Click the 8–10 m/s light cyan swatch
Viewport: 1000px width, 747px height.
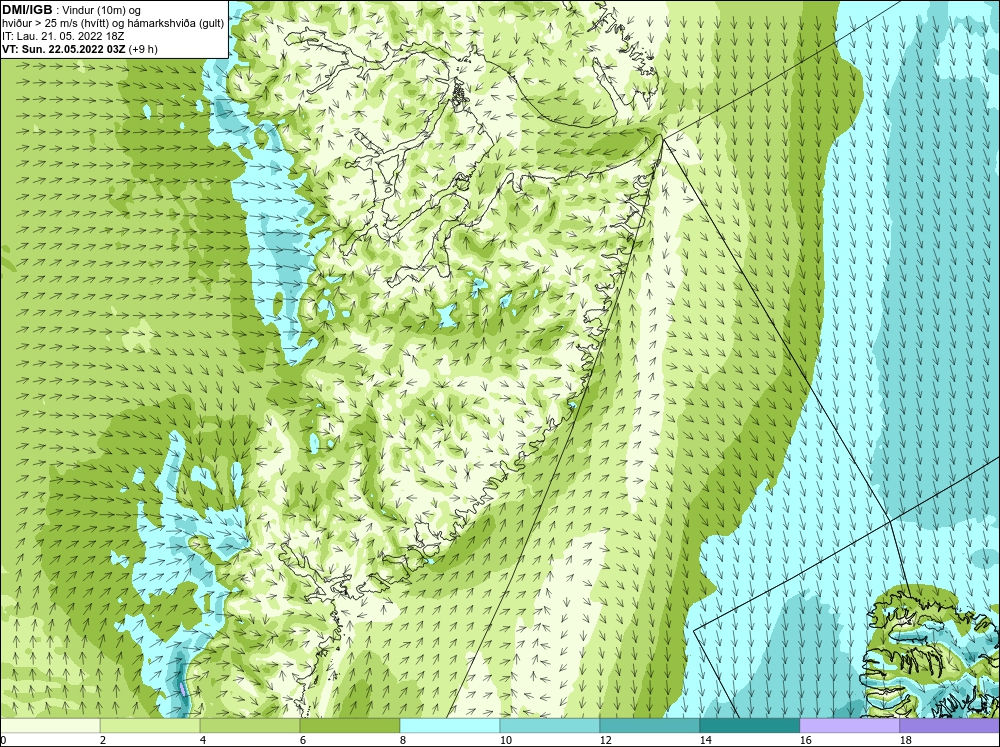point(450,725)
